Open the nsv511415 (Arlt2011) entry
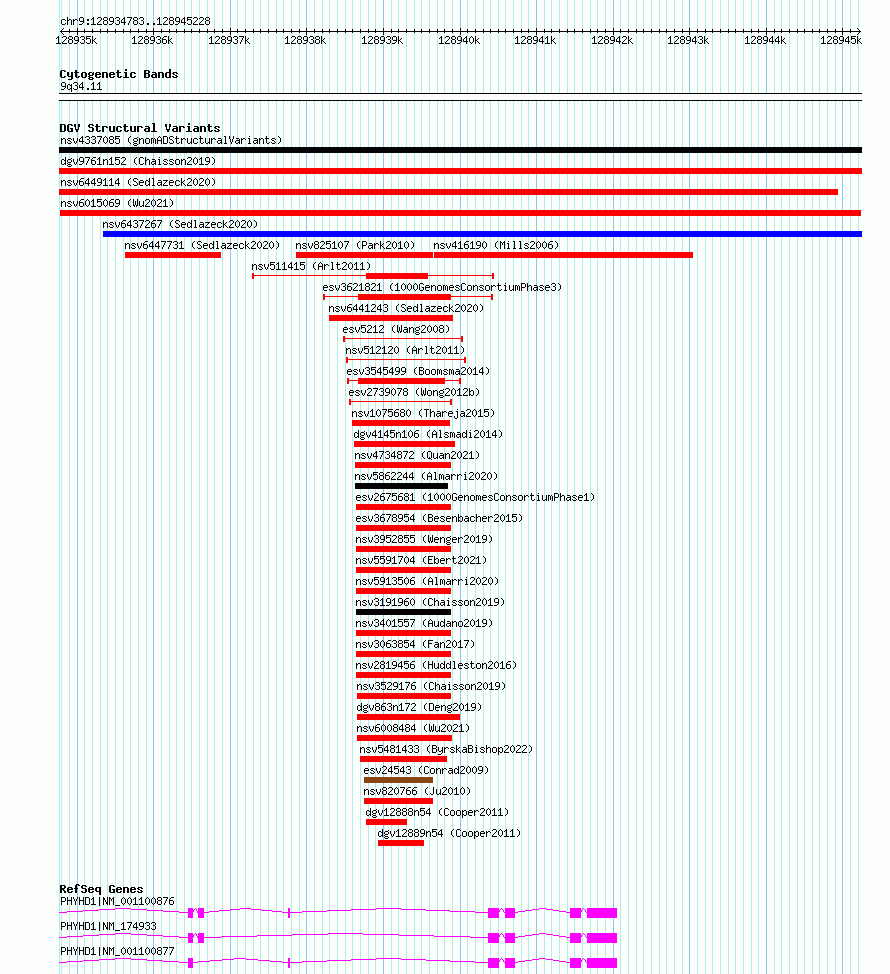 click(x=311, y=266)
